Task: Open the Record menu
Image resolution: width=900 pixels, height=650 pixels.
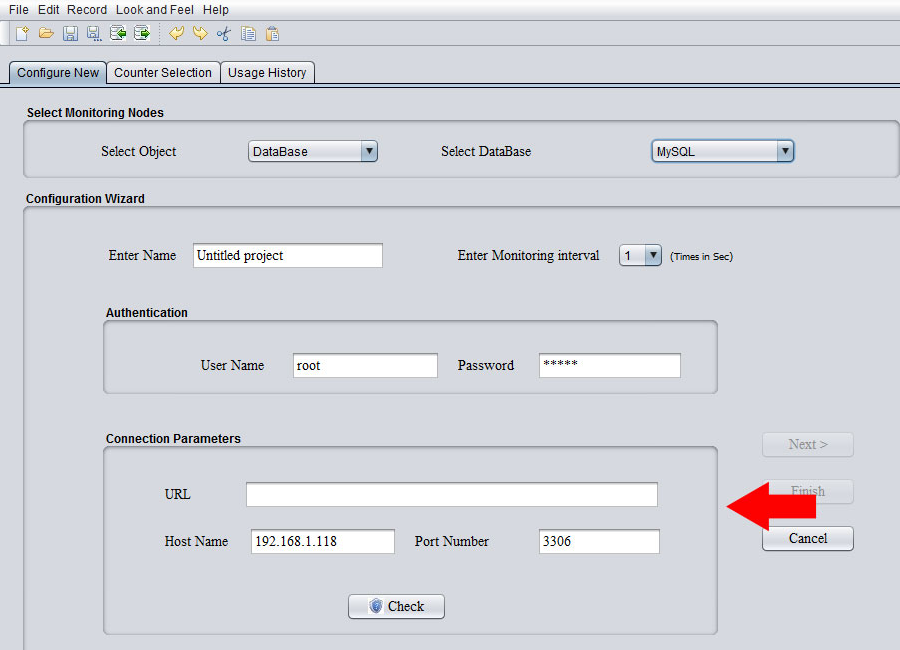Action: click(x=87, y=9)
